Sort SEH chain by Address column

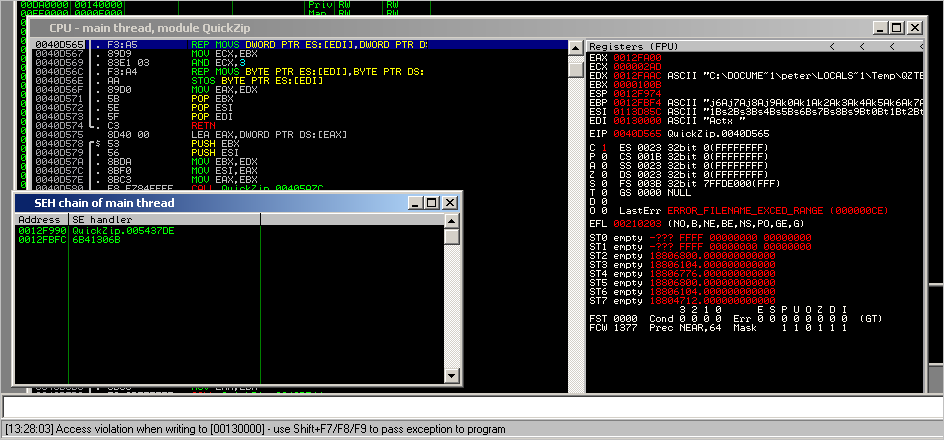[x=40, y=219]
